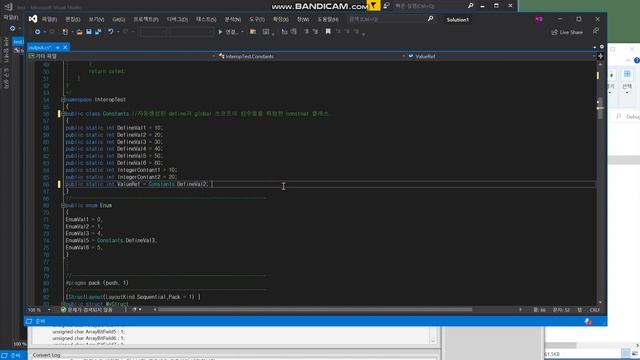The width and height of the screenshot is (640, 360).
Task: Click the horizontal scrollbar of the code editor
Action: pyautogui.click(x=315, y=310)
